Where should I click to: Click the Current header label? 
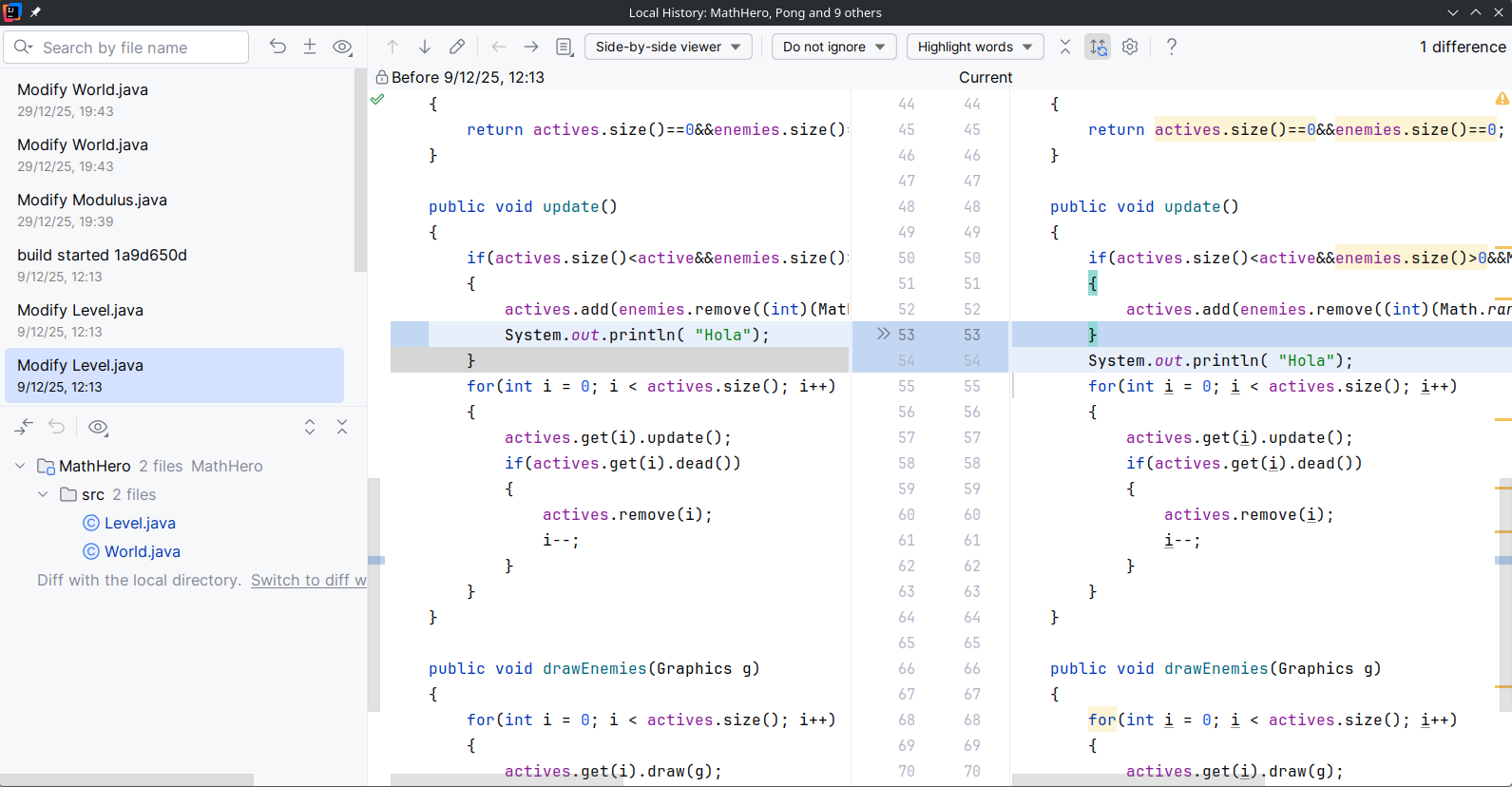point(986,77)
